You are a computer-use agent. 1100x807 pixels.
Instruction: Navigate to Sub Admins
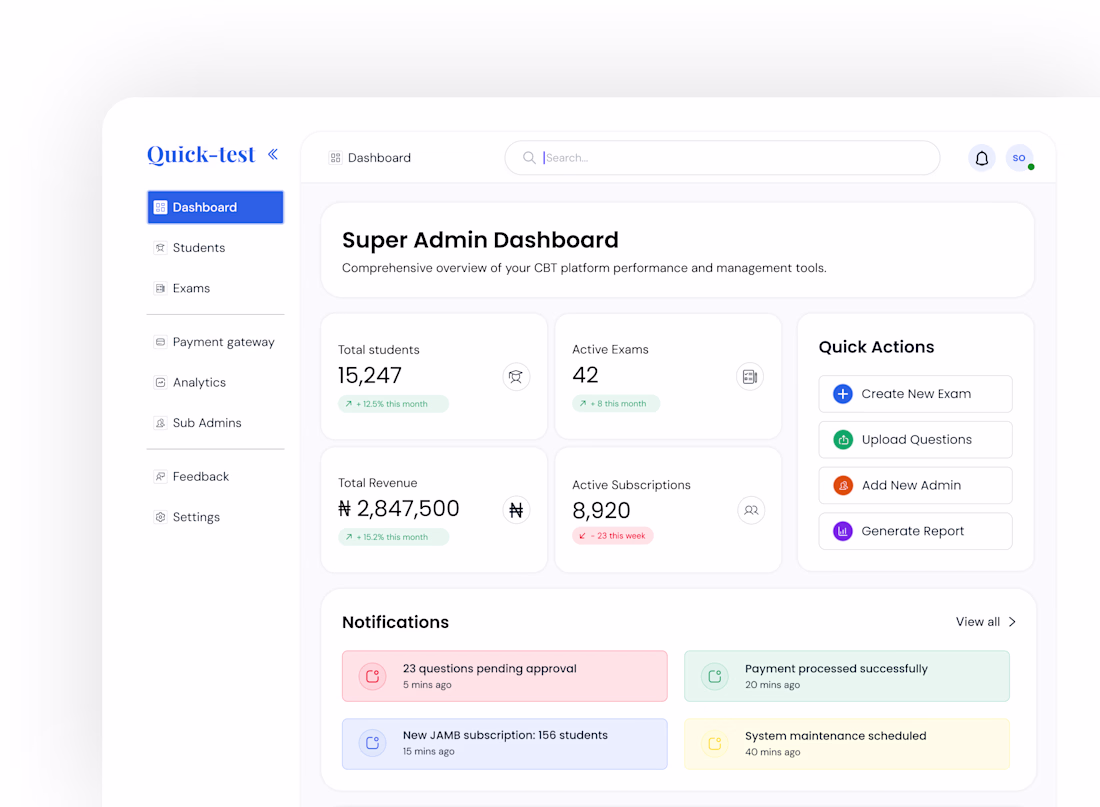[215, 423]
